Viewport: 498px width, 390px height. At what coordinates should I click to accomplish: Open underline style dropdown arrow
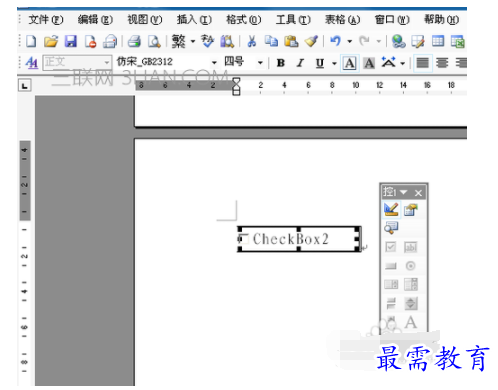coord(334,63)
